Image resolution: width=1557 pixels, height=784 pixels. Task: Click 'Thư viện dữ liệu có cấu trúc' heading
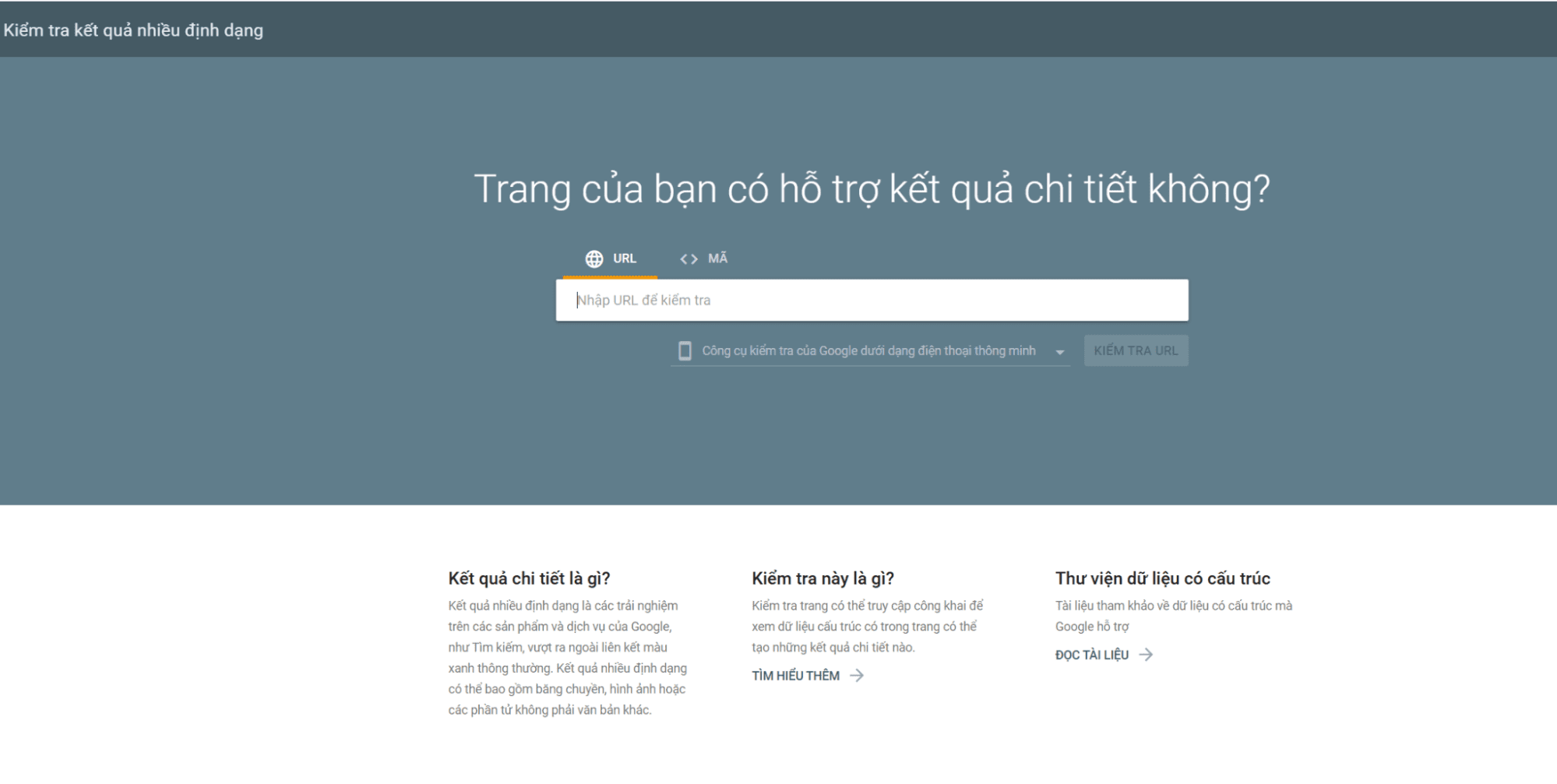coord(1162,578)
